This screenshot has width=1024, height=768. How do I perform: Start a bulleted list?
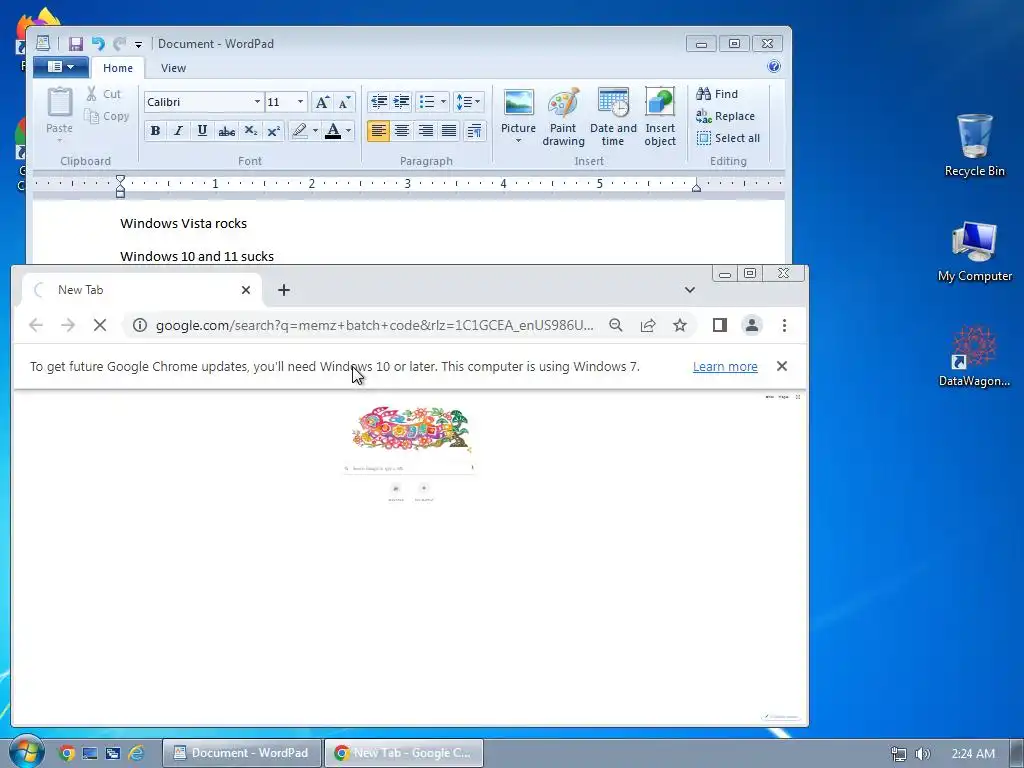427,102
